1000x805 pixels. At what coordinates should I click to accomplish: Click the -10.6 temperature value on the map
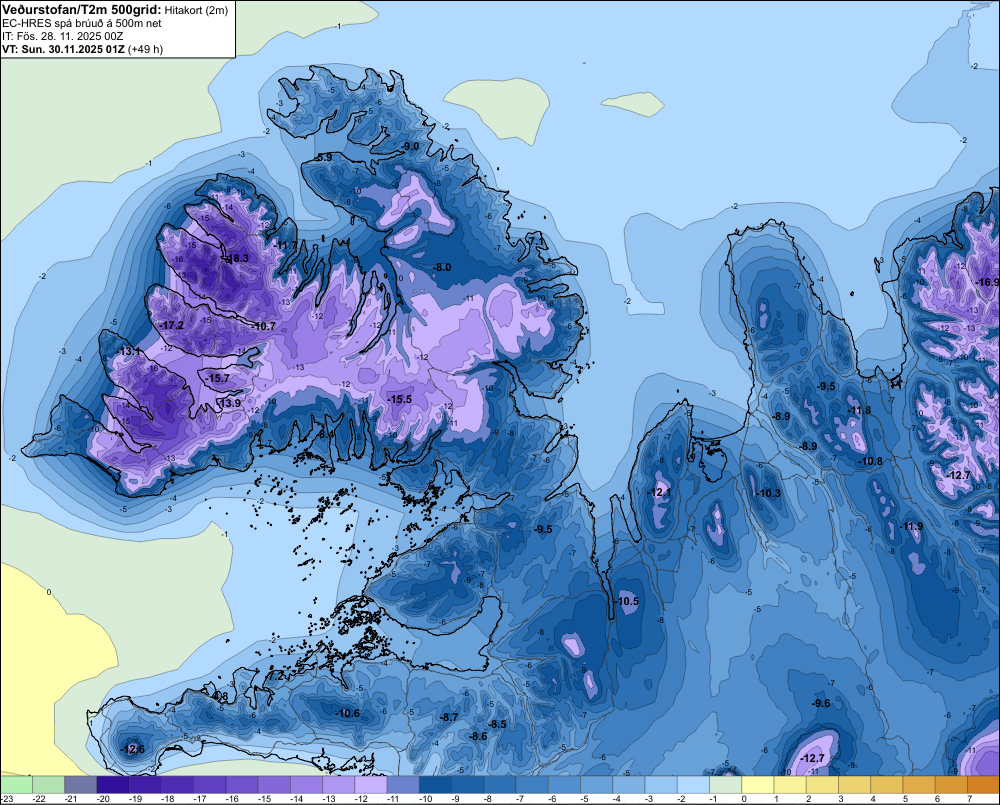[x=348, y=713]
